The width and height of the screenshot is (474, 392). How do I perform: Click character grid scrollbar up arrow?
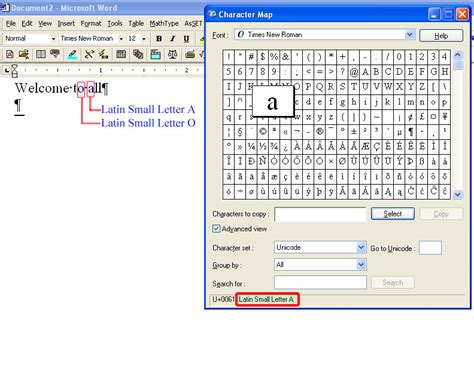tap(458, 54)
